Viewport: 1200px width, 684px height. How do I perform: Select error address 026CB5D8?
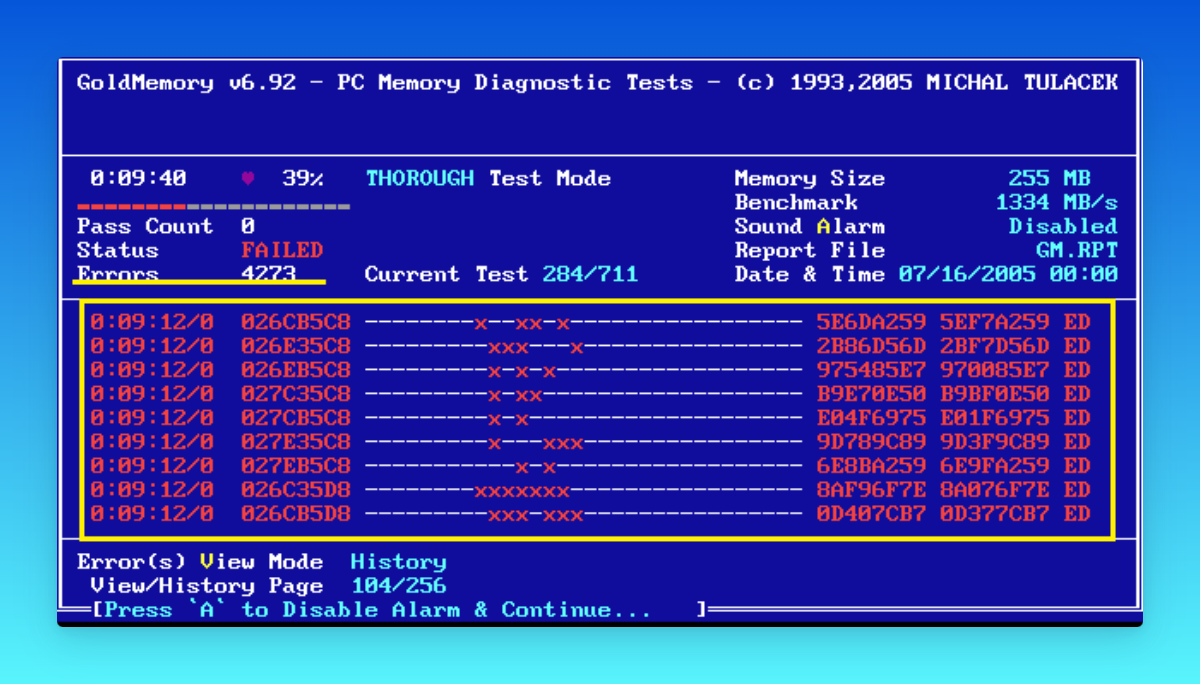[x=296, y=515]
